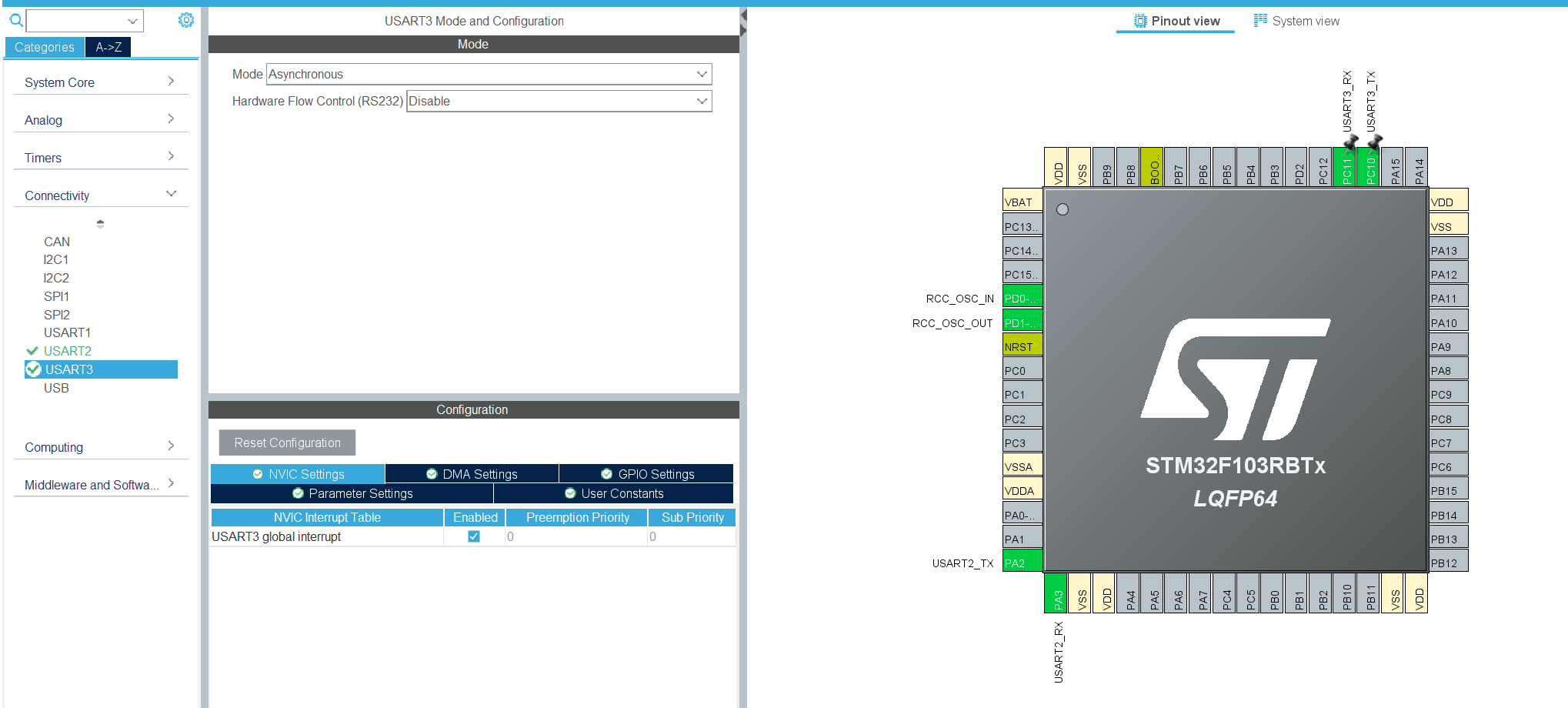Image resolution: width=1568 pixels, height=708 pixels.
Task: Select USB in Connectivity list
Action: [x=56, y=388]
